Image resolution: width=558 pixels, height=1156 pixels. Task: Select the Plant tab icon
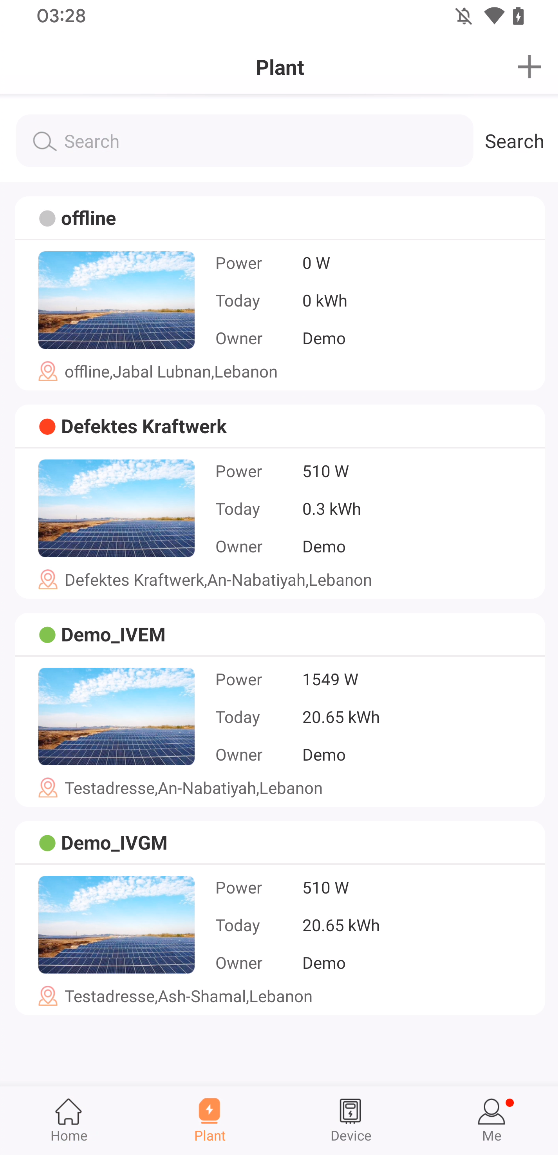(209, 1110)
